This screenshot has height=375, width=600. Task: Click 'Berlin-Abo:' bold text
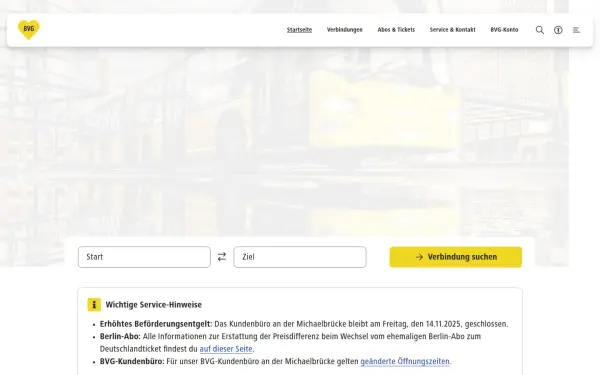tap(120, 336)
